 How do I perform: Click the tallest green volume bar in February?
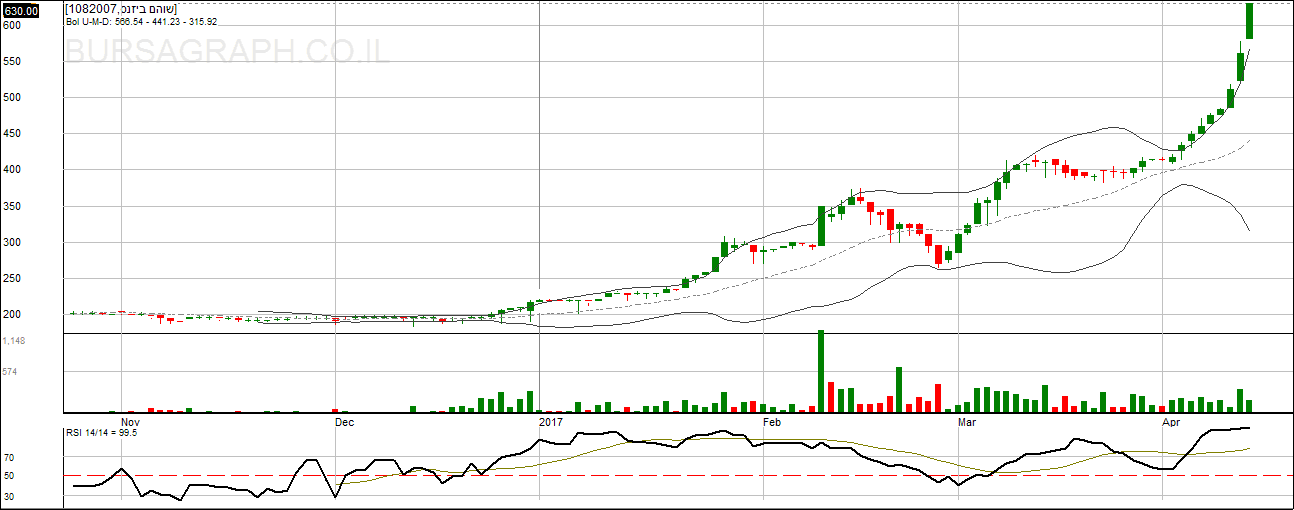pos(821,371)
